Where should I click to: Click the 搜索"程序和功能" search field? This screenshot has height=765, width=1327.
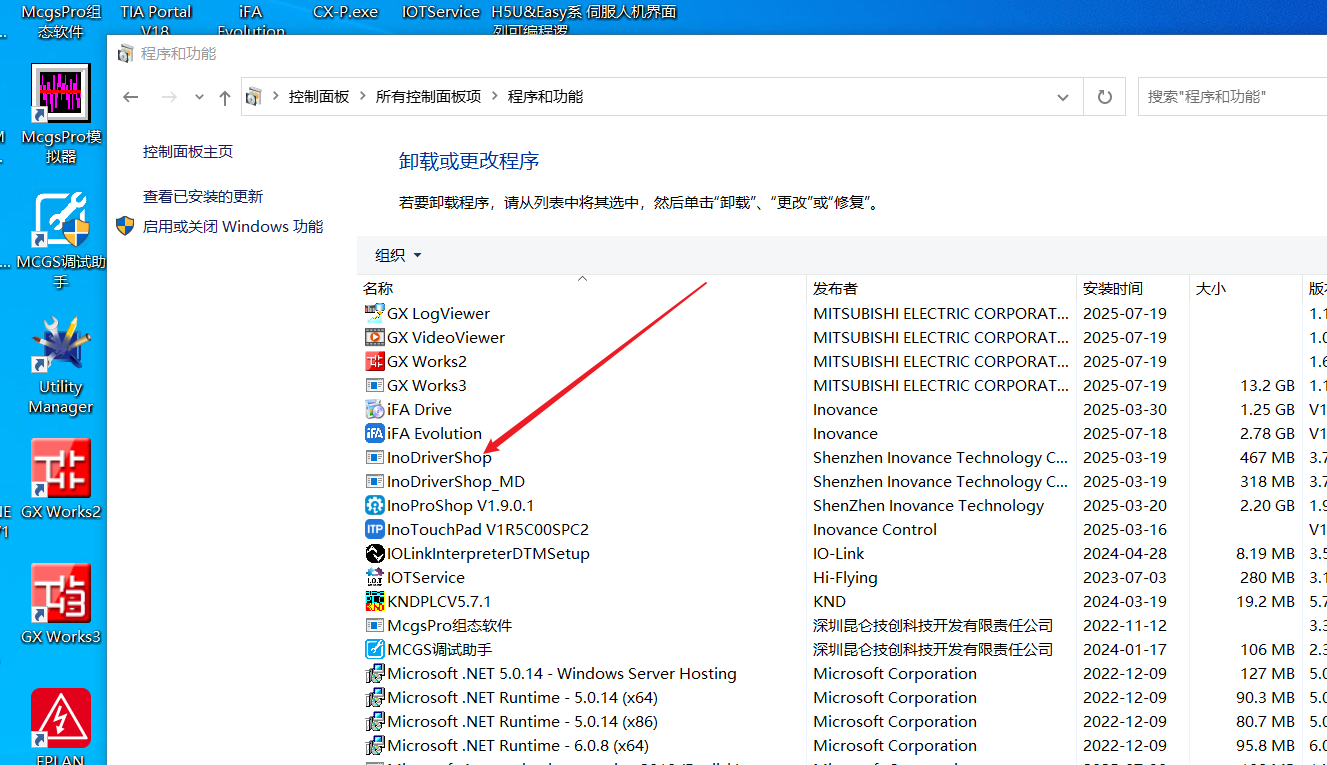coord(1230,97)
